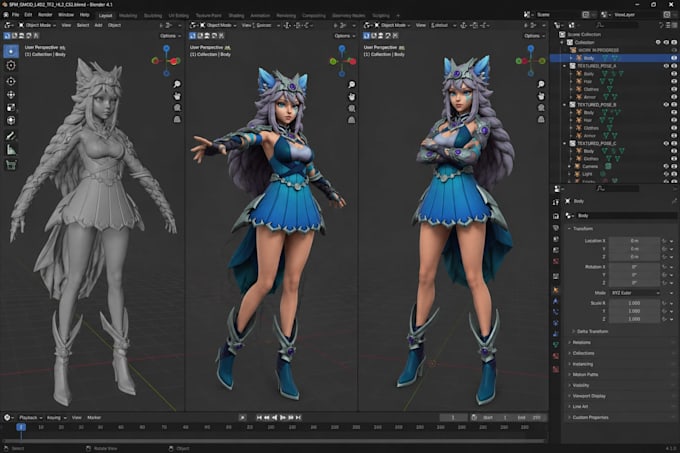The image size is (680, 453).
Task: Click the Location X value field
Action: pos(634,241)
